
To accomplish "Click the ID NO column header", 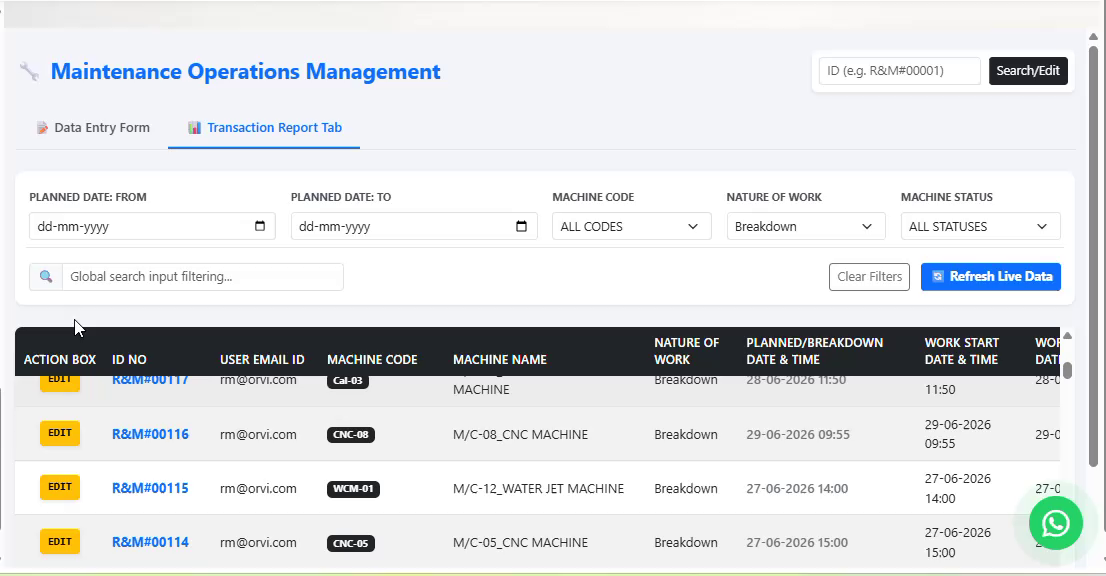I will (129, 360).
